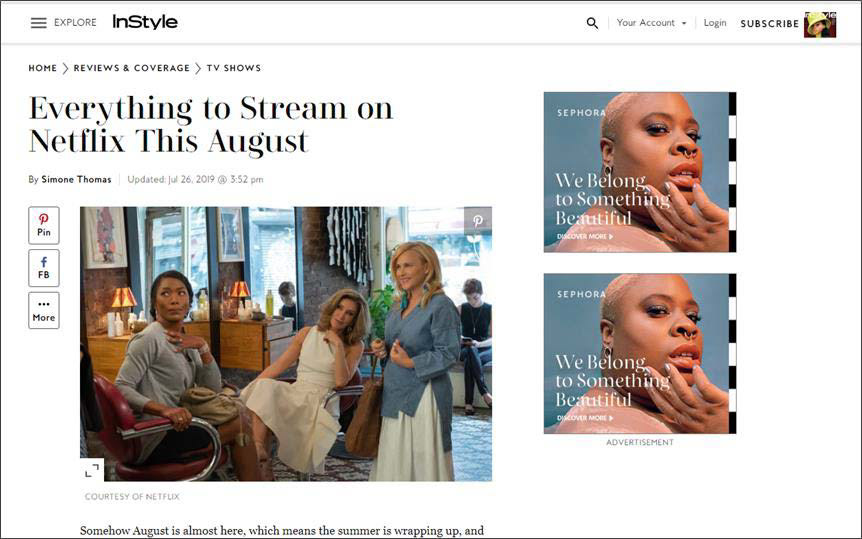Expand the photo with the fullscreen icon
The width and height of the screenshot is (862, 539).
tap(92, 470)
